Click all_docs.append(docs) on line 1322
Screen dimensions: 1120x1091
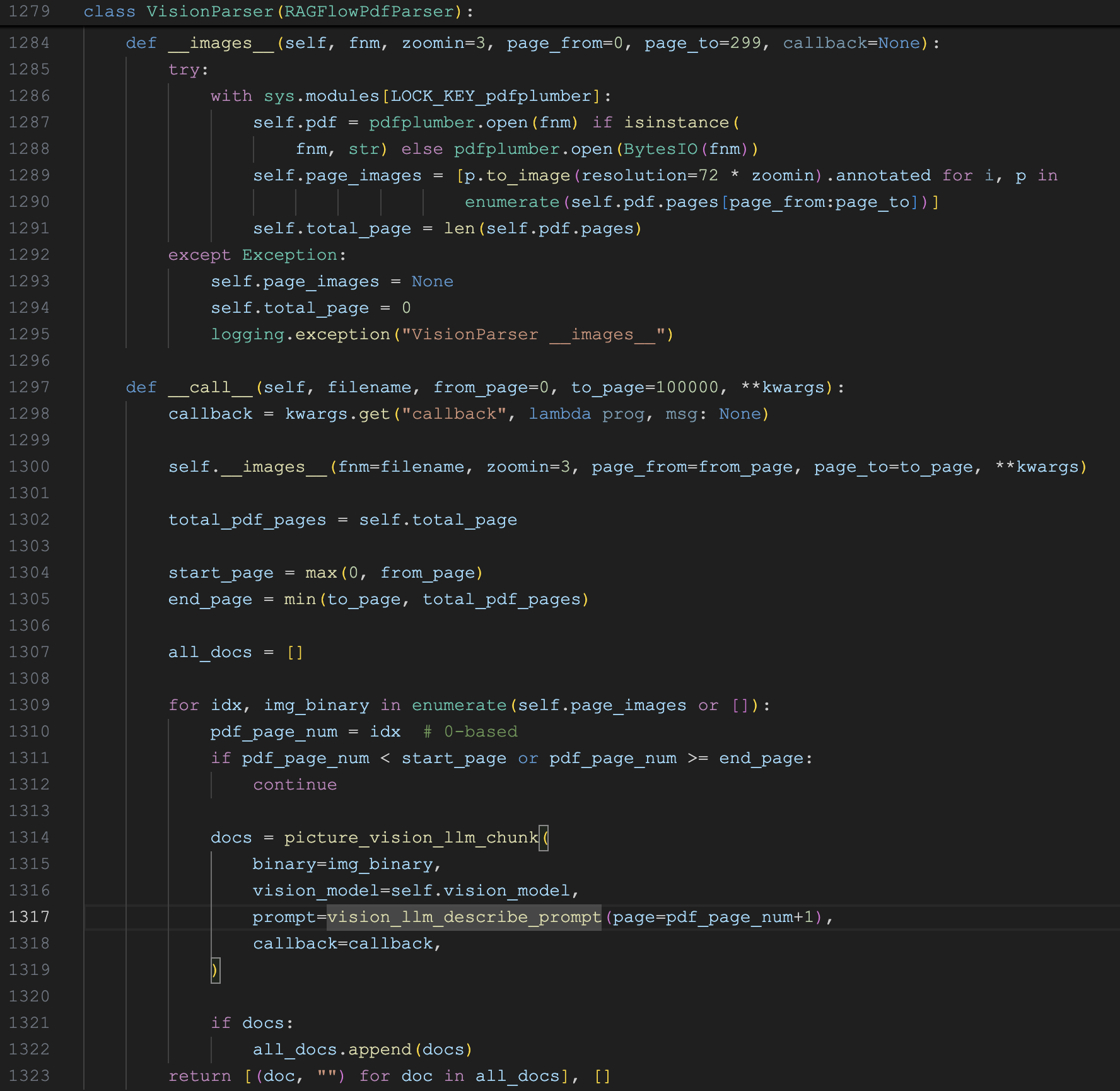(363, 1049)
